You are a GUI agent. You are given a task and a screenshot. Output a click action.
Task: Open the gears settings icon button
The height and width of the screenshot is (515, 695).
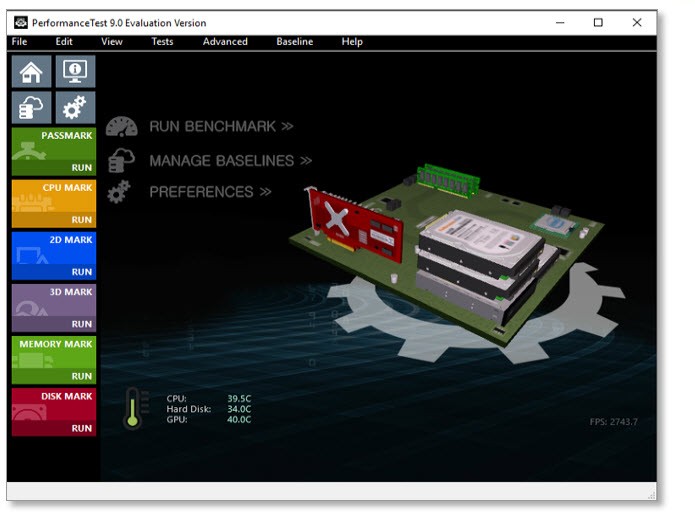click(75, 108)
